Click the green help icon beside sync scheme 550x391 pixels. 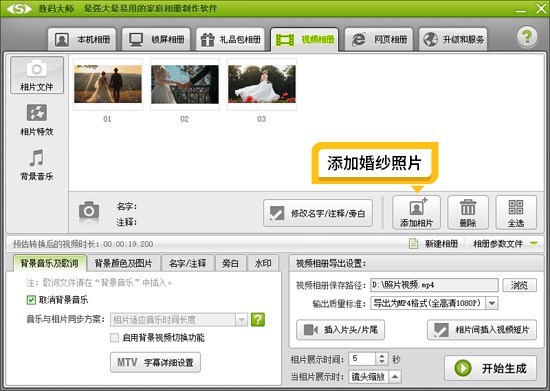(x=258, y=319)
